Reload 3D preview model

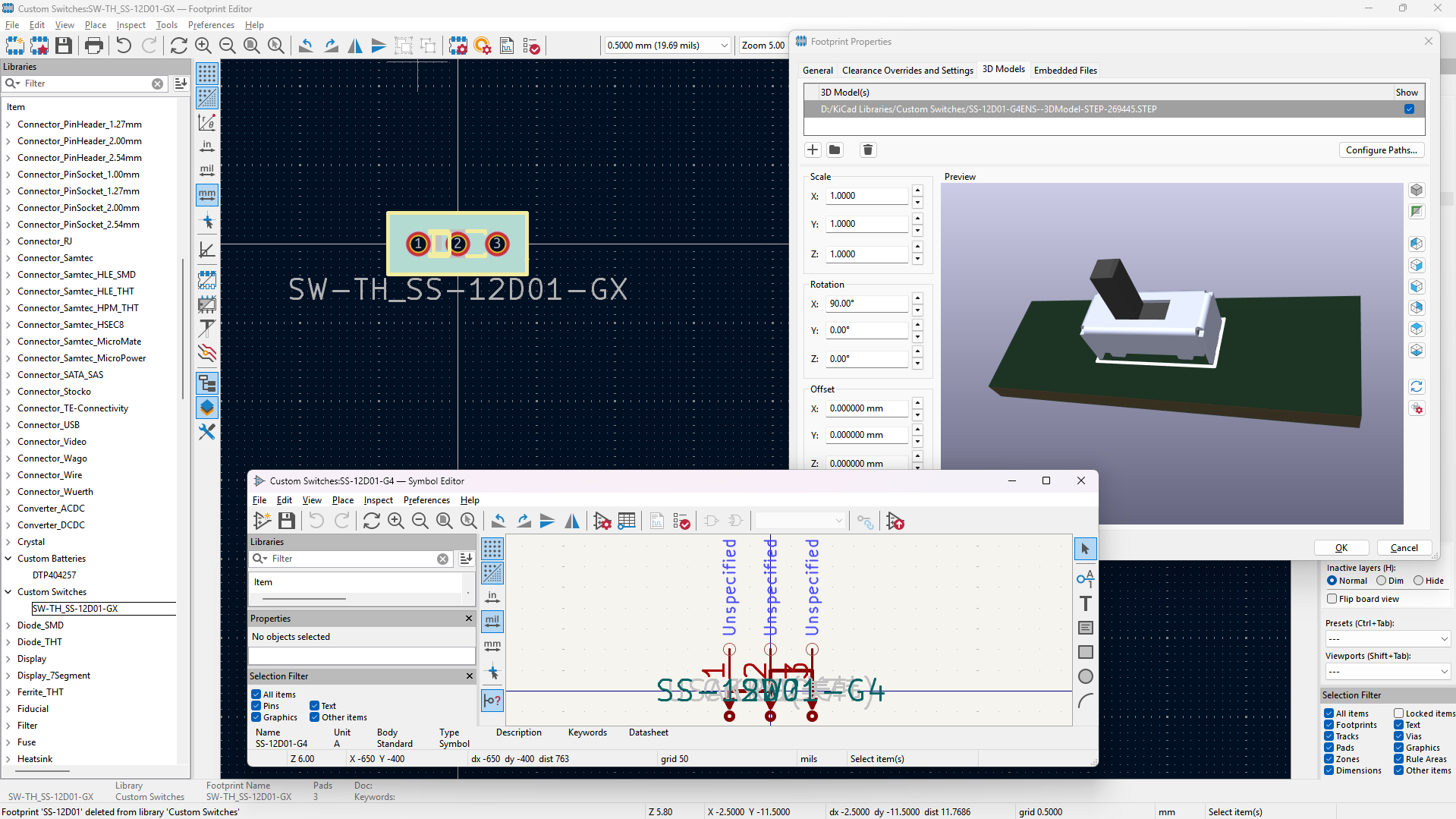1417,387
